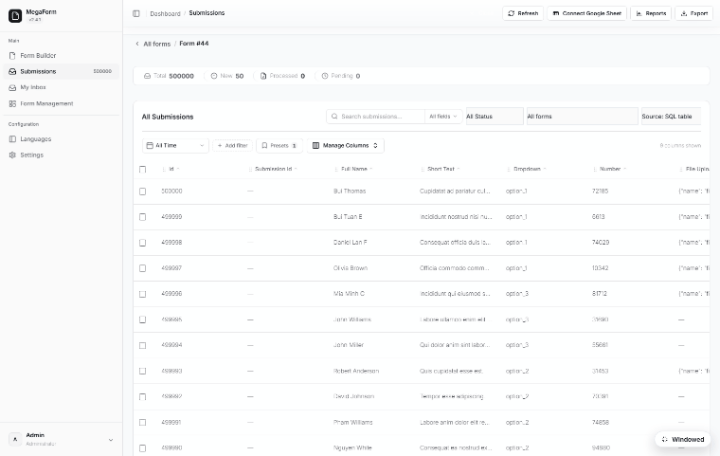Click the Pending 0 stat

click(x=341, y=76)
